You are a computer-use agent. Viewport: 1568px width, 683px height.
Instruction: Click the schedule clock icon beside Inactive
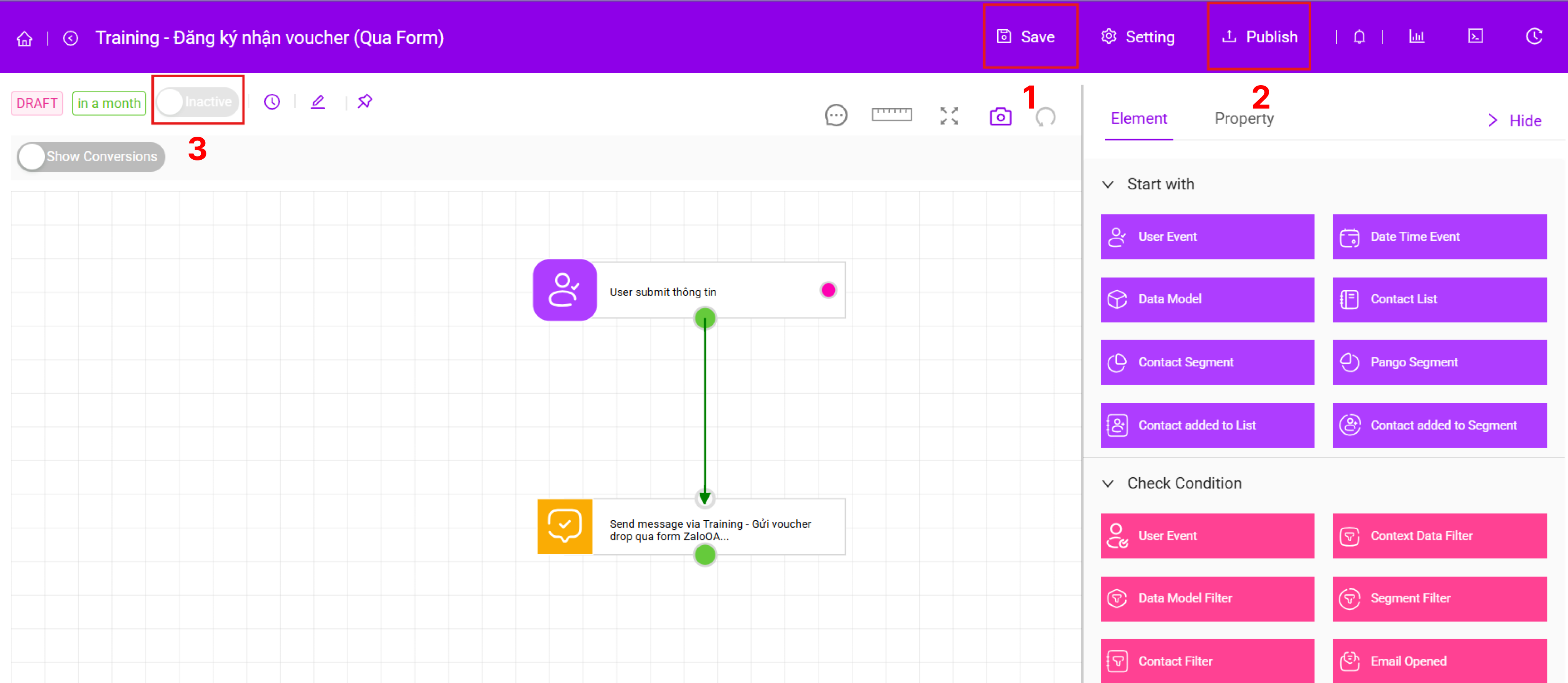[272, 102]
